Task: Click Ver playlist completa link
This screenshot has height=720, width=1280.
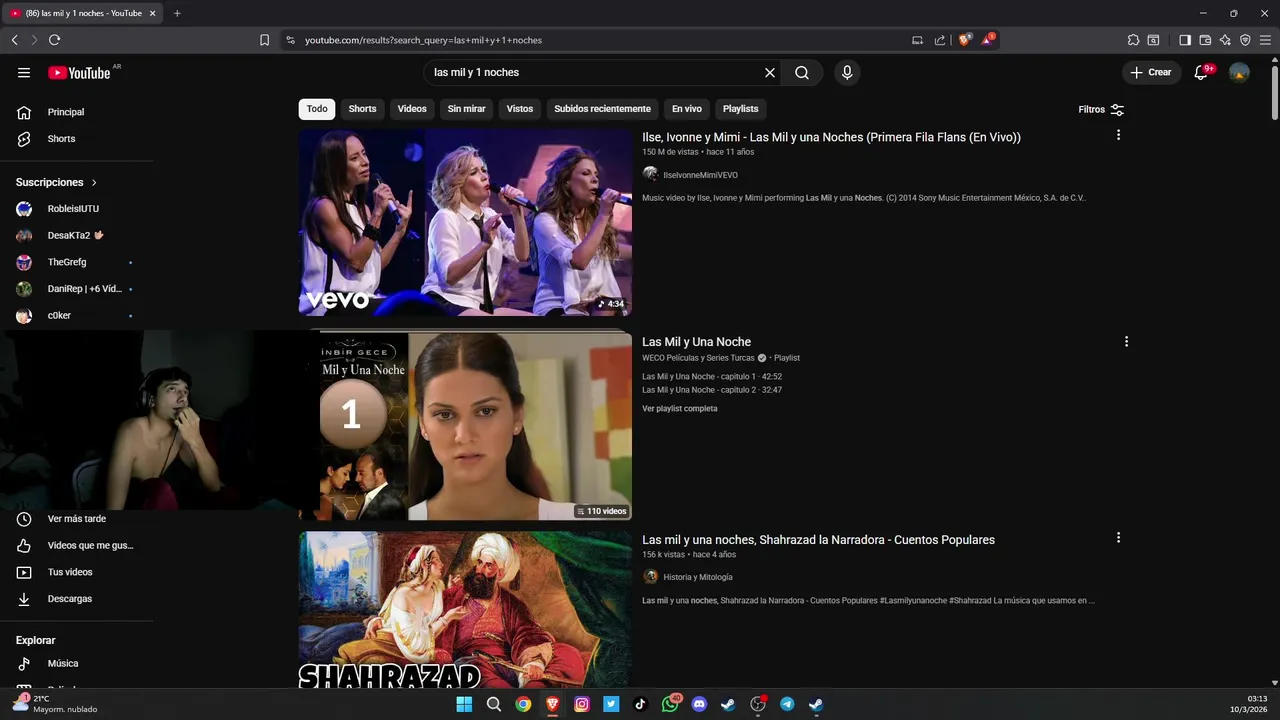Action: click(680, 408)
